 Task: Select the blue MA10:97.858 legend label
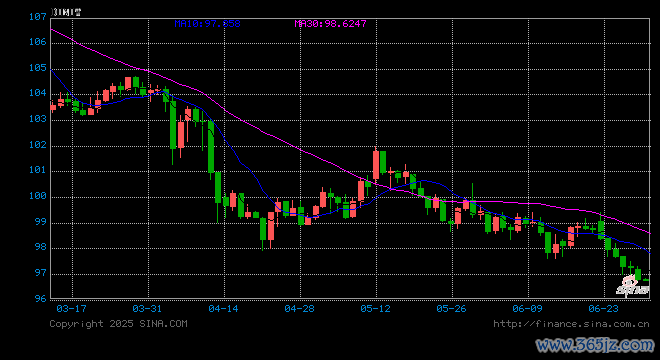(208, 24)
